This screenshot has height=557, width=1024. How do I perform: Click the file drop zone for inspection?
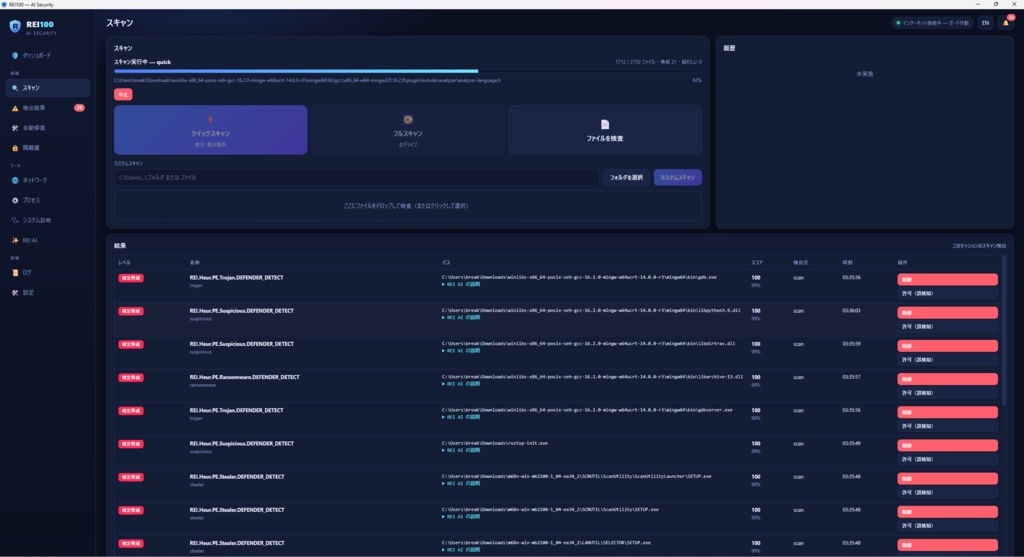click(408, 206)
